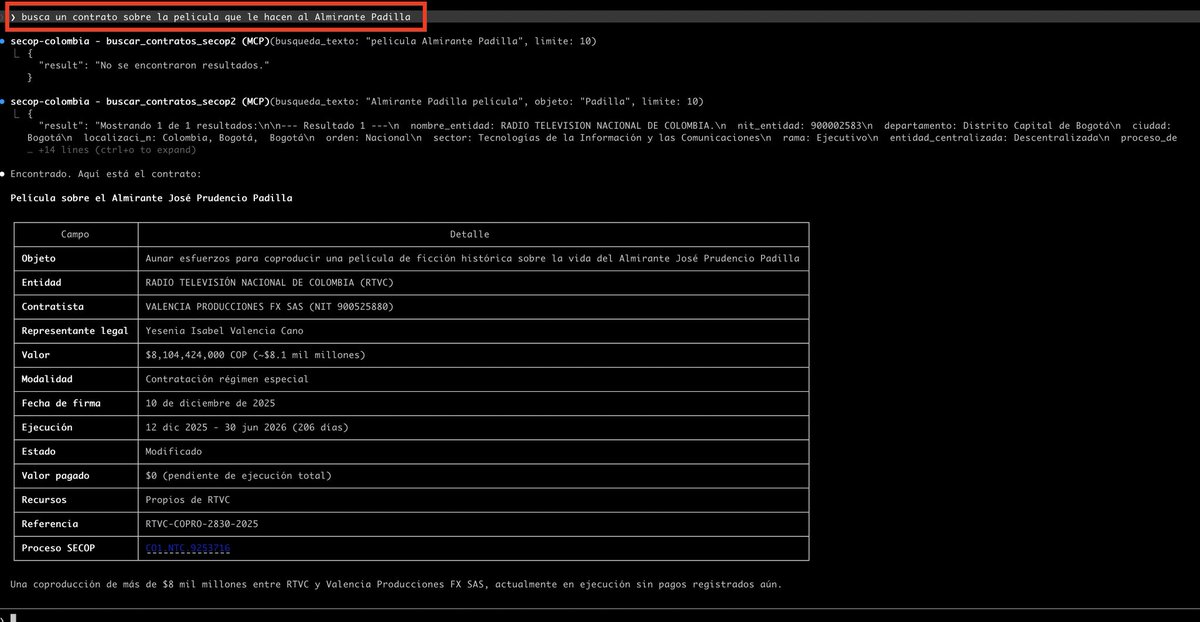This screenshot has width=1200, height=622.
Task: Click the 'Encontrado. Aquí está el contrato:' message
Action: [x=105, y=174]
